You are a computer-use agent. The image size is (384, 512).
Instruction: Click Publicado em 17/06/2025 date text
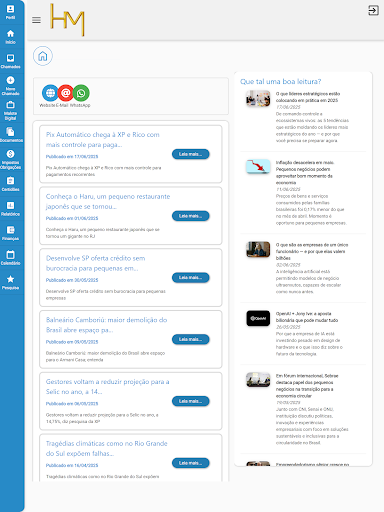[72, 156]
